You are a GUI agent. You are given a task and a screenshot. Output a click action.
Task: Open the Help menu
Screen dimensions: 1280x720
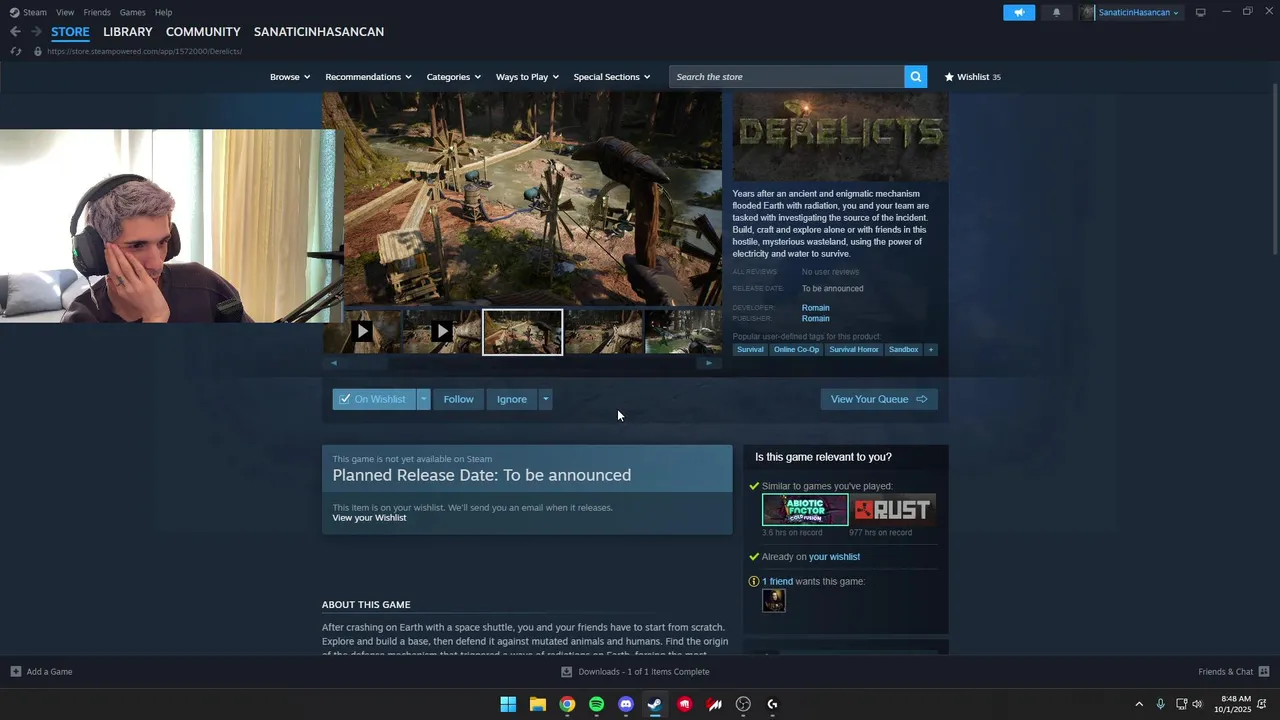(x=164, y=12)
